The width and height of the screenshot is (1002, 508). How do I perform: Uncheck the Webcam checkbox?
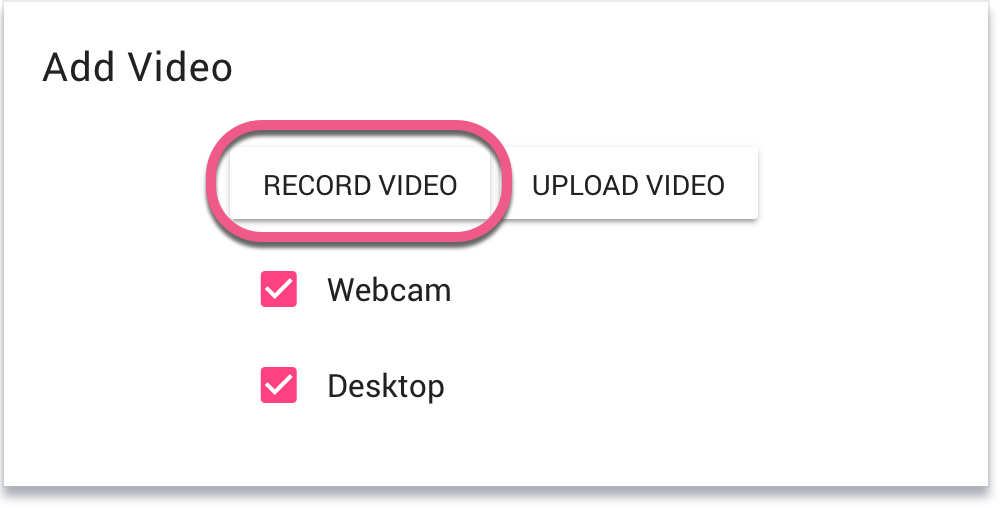tap(279, 289)
